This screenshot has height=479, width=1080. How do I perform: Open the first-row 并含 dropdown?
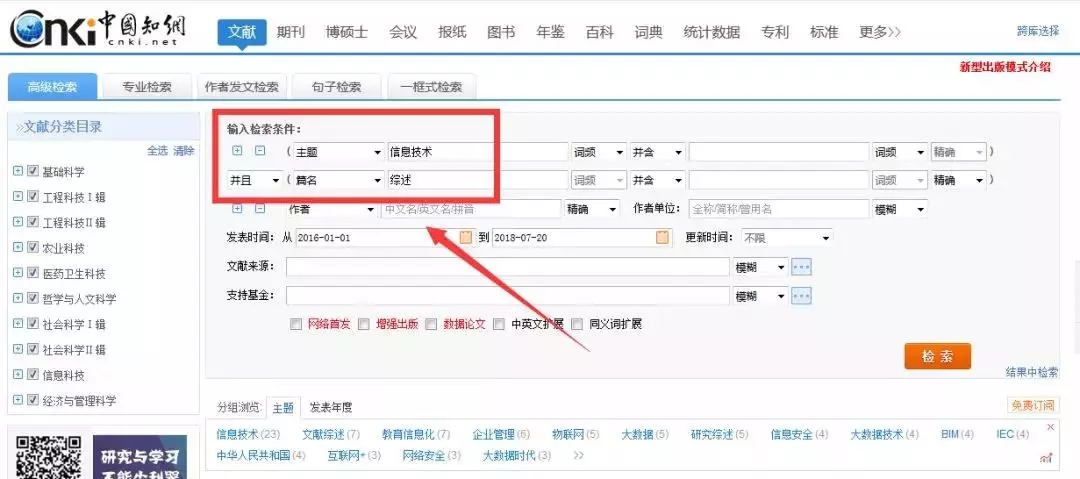(658, 152)
